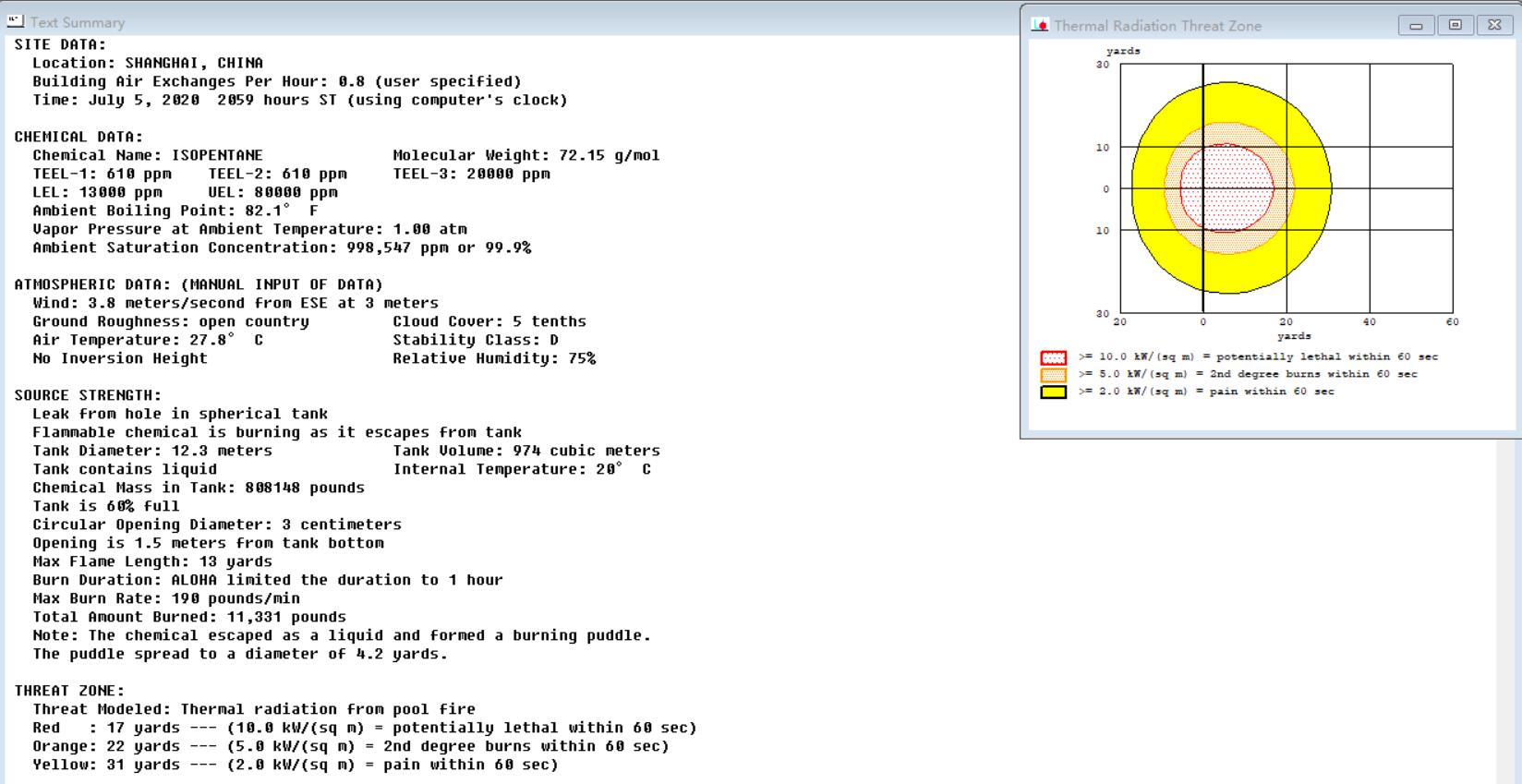Click 'UEL: 80000 ppm' value
This screenshot has height=784, width=1522.
point(272,192)
